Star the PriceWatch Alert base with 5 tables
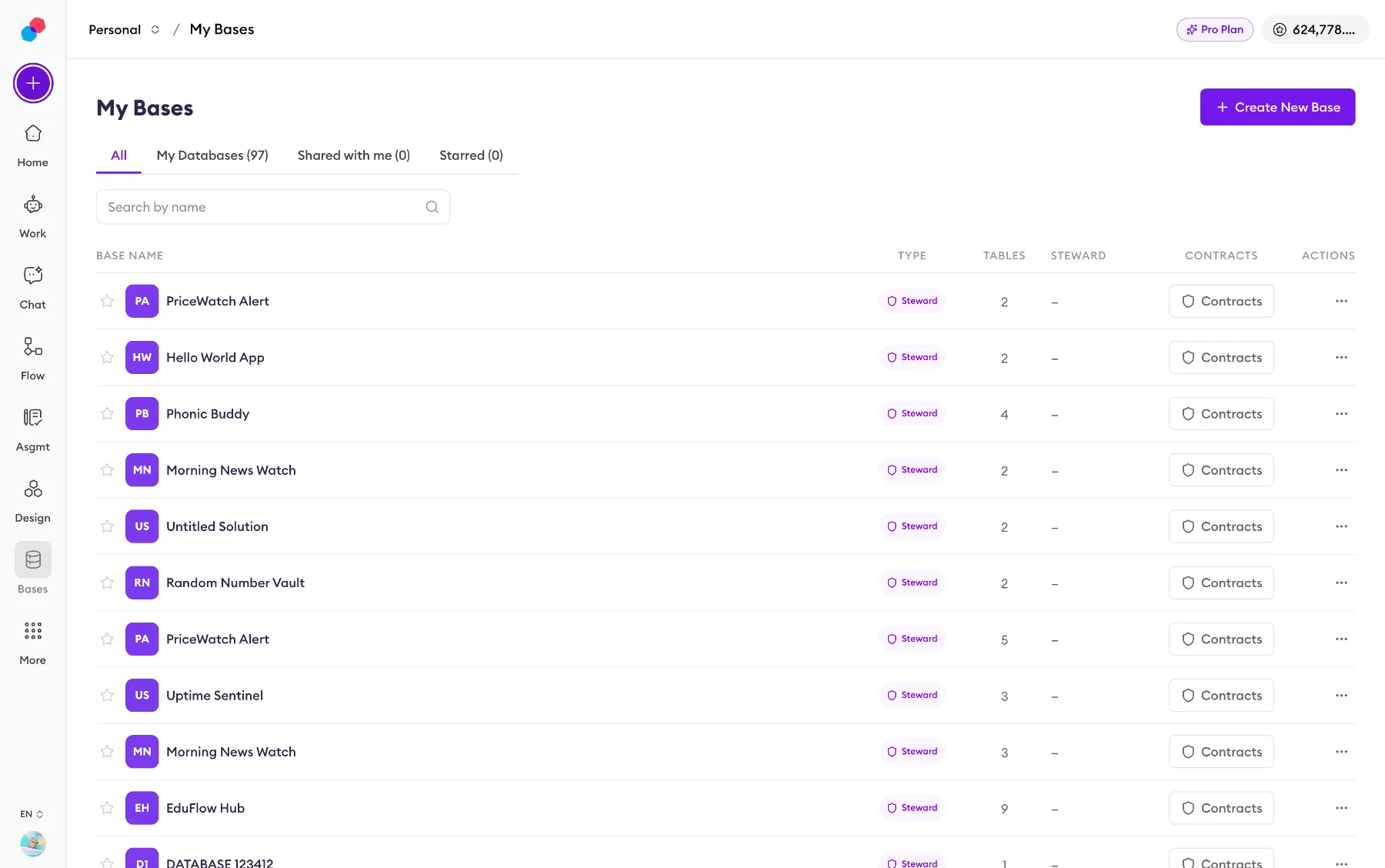 point(107,639)
